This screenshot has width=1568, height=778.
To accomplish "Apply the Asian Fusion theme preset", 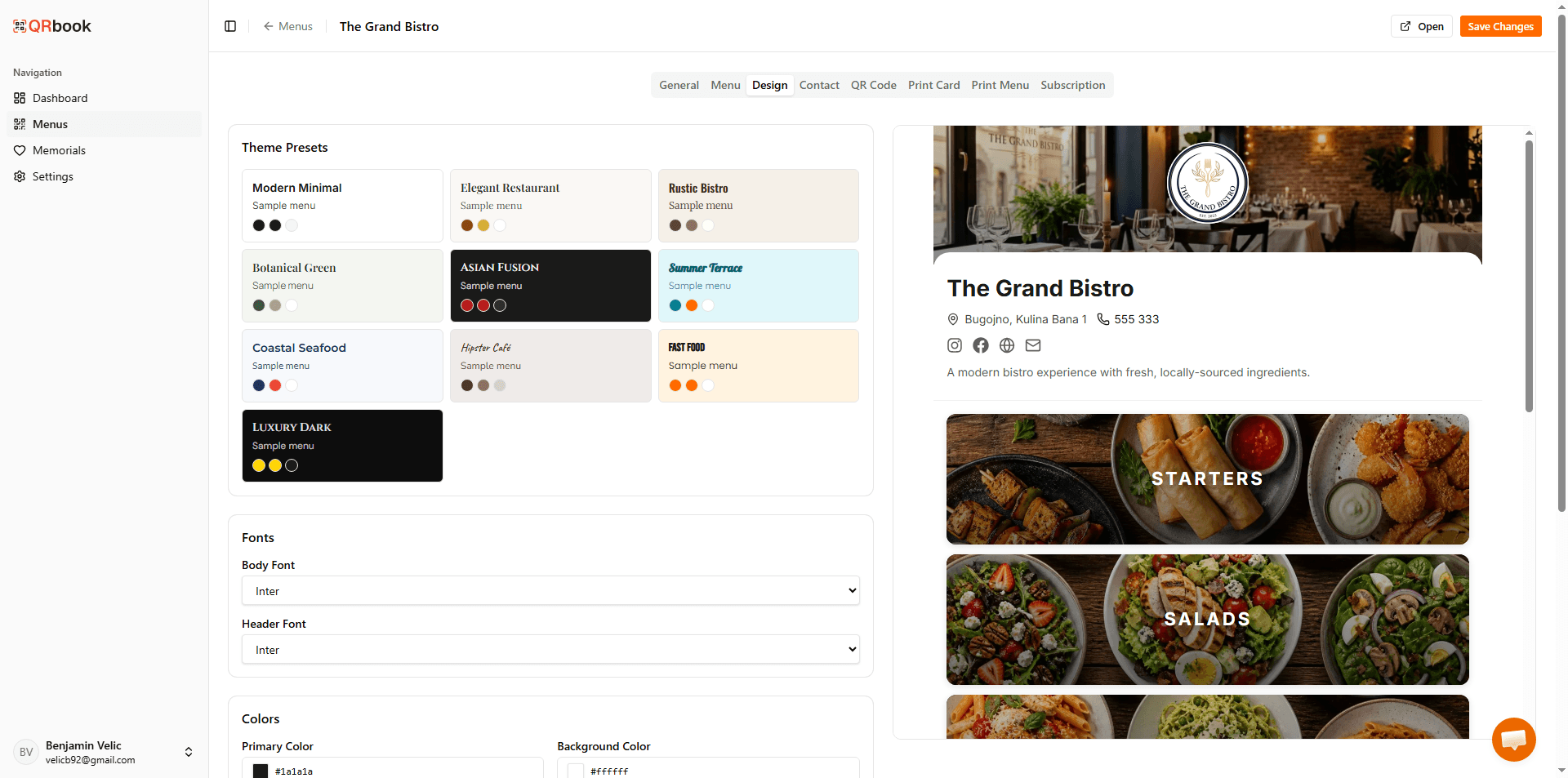I will pyautogui.click(x=550, y=286).
